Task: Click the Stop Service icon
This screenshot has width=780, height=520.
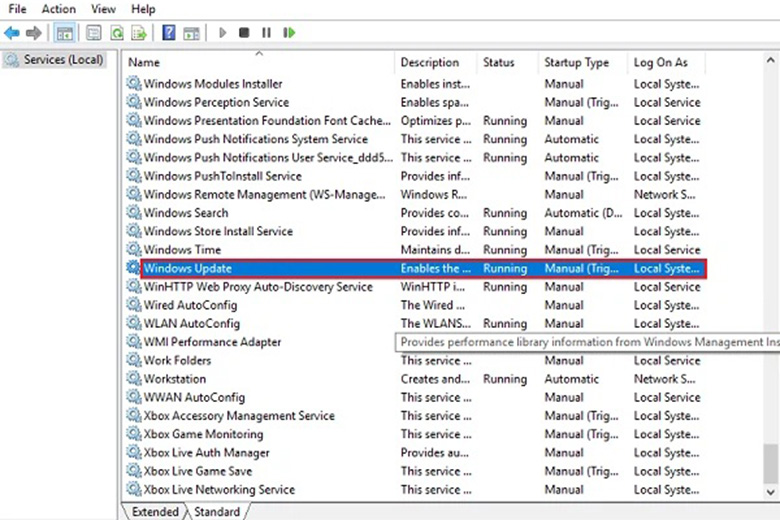Action: 244,33
